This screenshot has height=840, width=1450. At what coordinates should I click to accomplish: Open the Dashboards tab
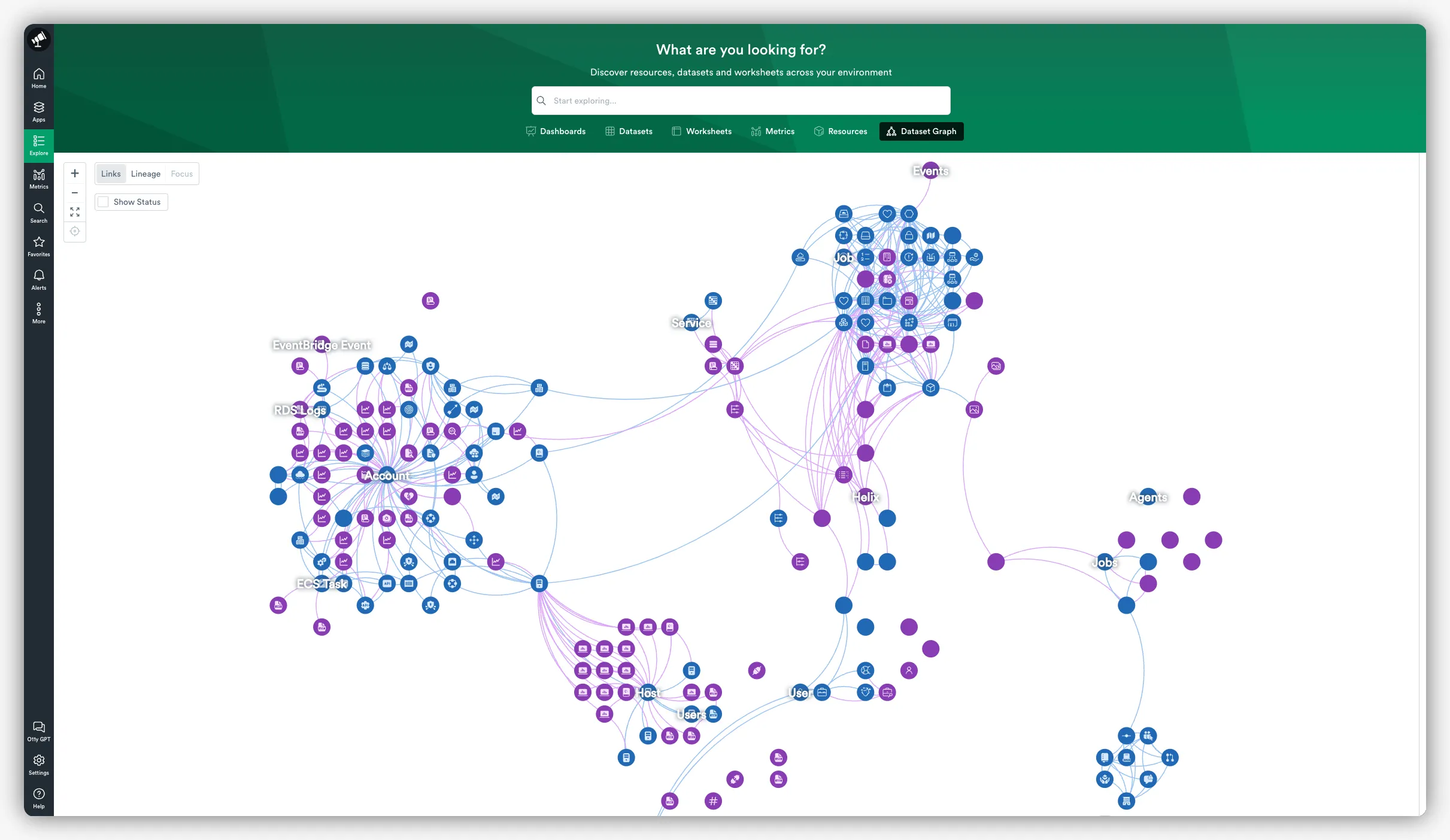556,131
